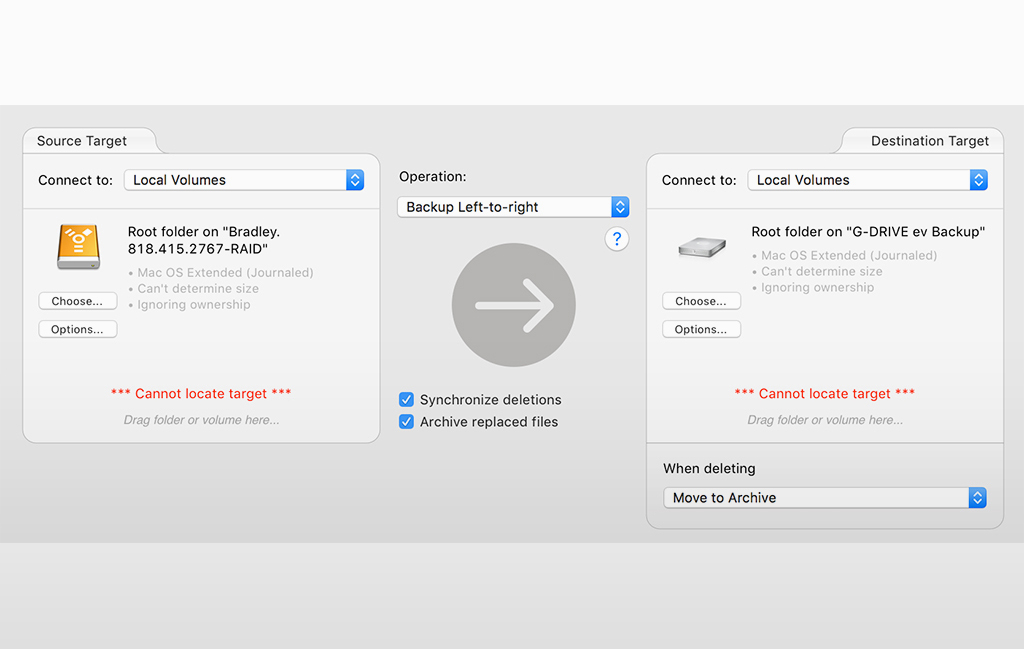
Task: Click Choose... under the source drive
Action: (x=78, y=301)
